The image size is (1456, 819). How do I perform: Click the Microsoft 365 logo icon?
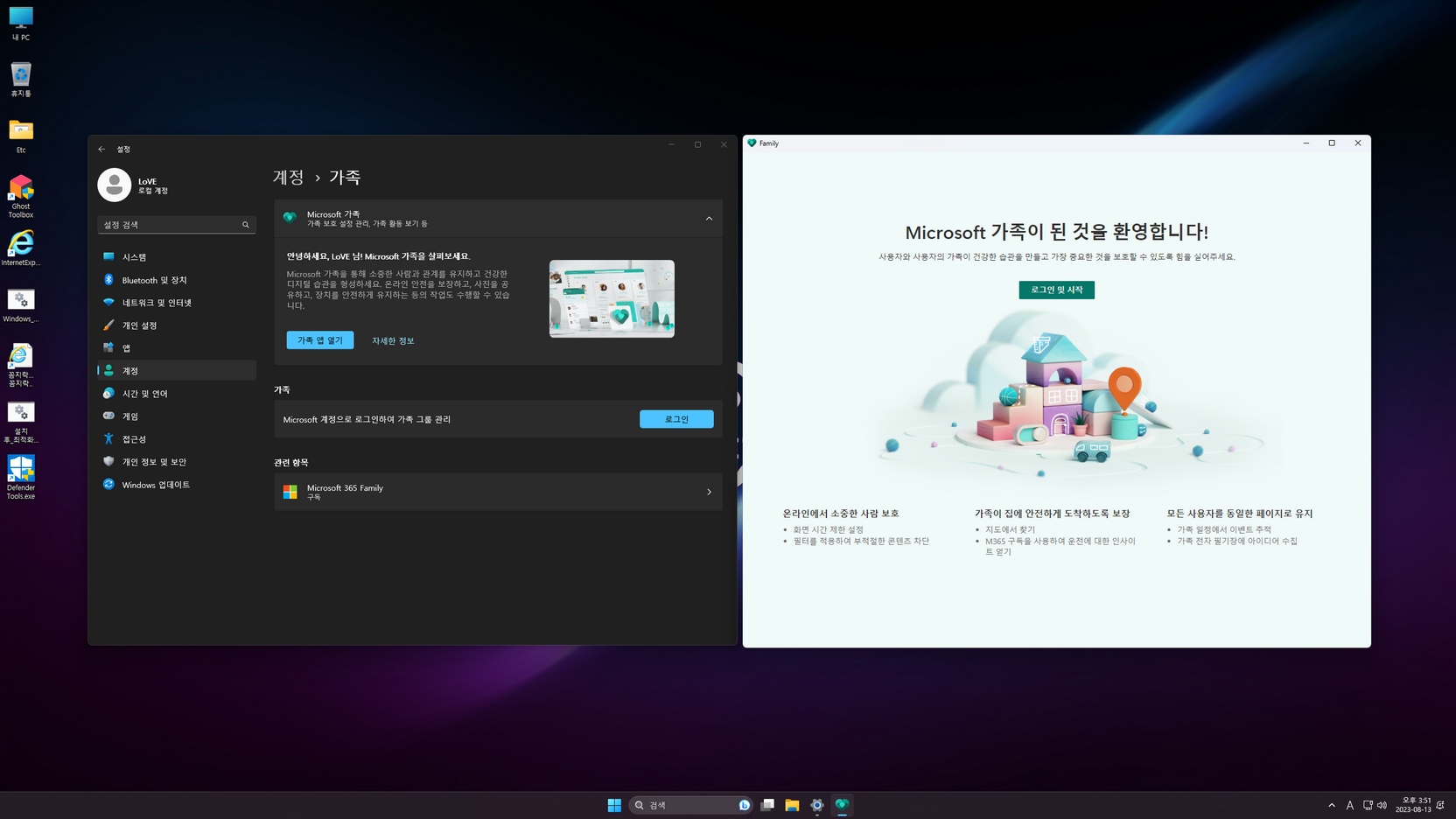click(290, 493)
